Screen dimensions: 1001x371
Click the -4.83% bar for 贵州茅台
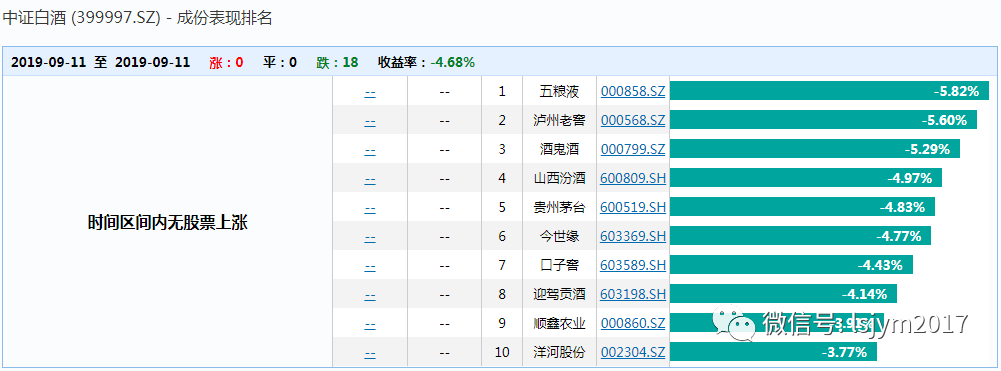pyautogui.click(x=802, y=206)
